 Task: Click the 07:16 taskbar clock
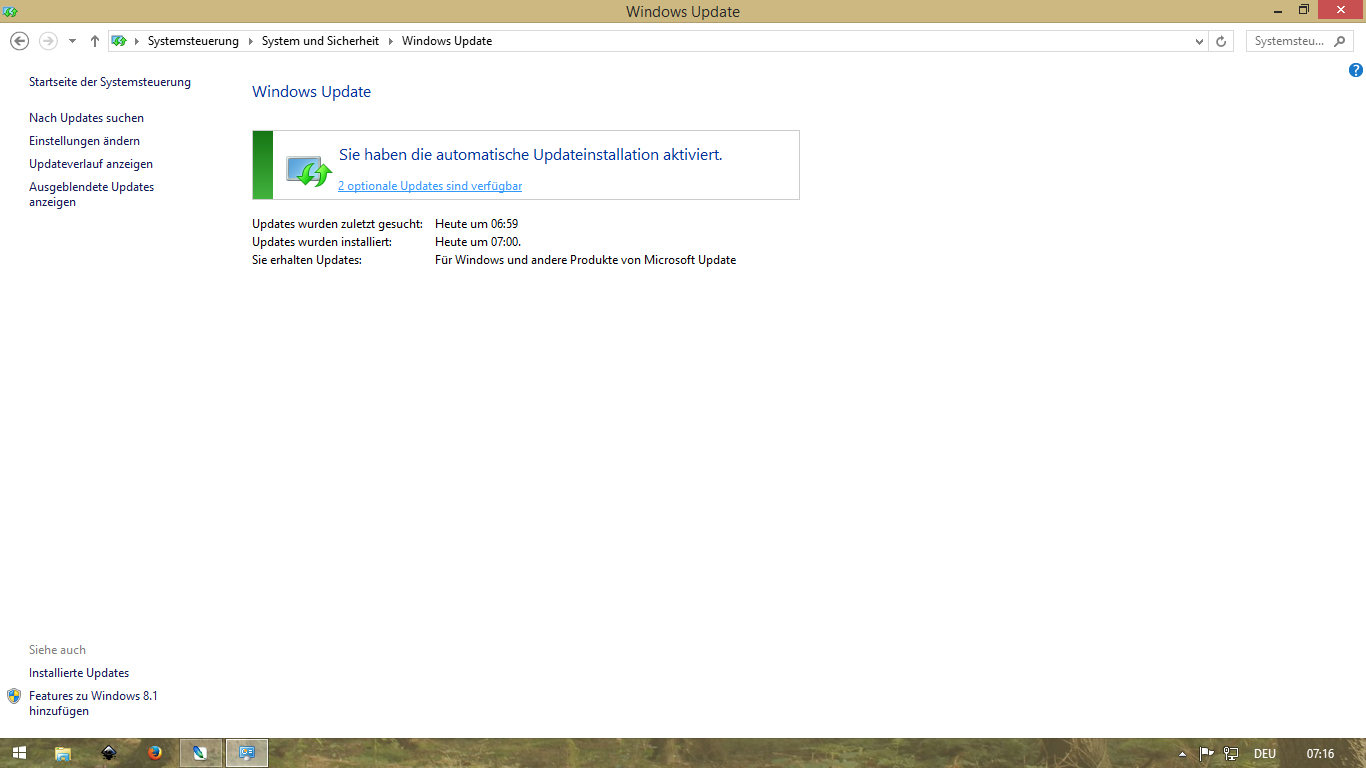[x=1321, y=753]
